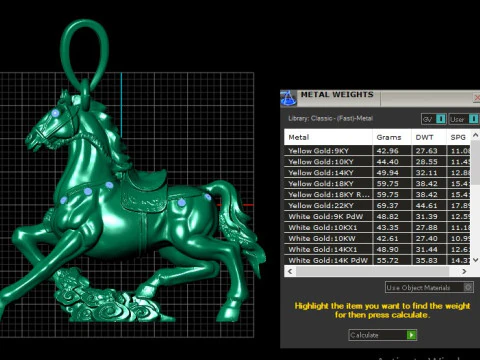This screenshot has width=480, height=360.
Task: Click the 32.11 DWT value
Action: pos(426,173)
